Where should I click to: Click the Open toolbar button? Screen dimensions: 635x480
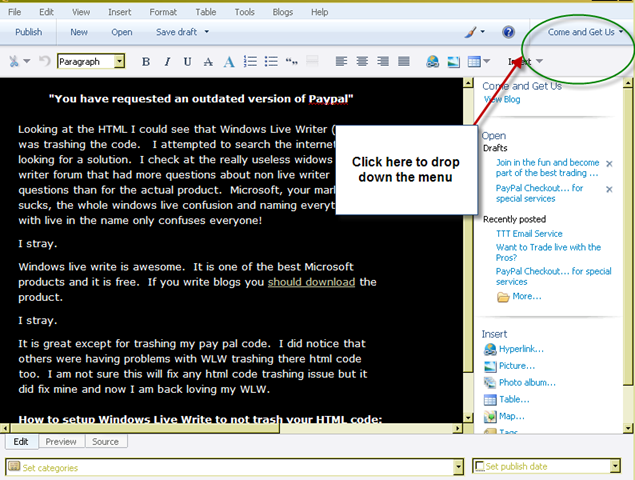pos(121,32)
